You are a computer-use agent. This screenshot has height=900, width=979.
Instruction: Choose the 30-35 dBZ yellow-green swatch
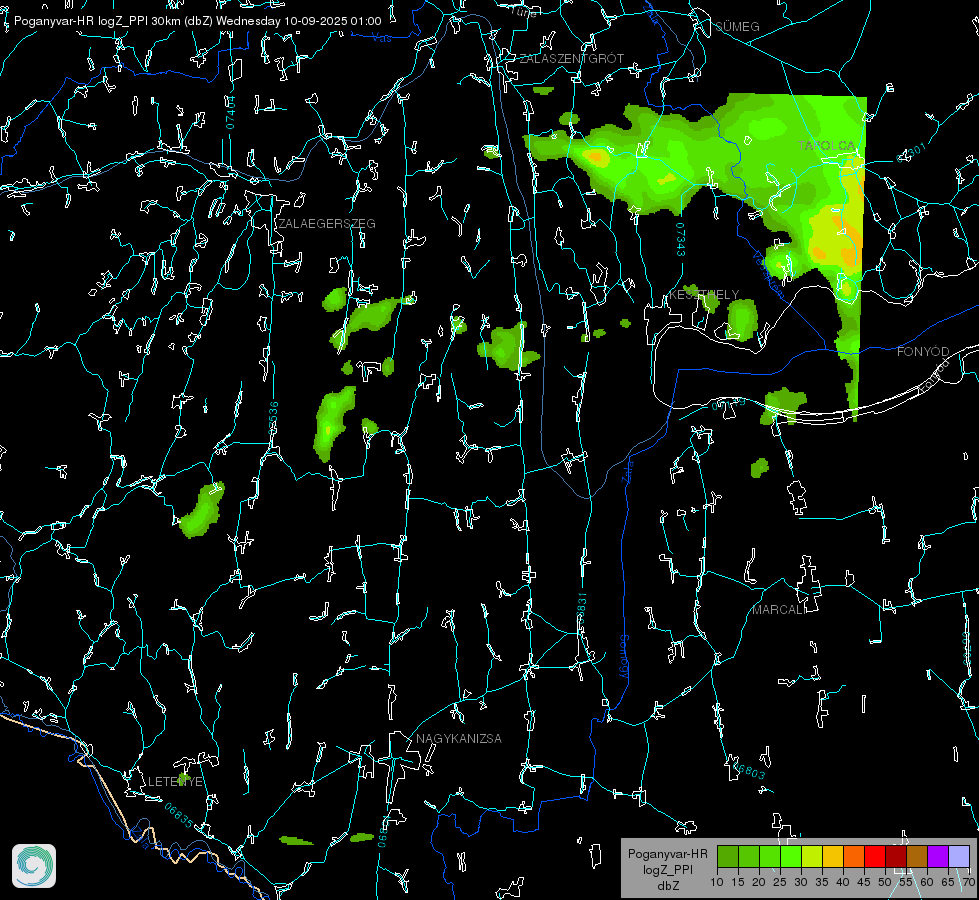pos(812,856)
